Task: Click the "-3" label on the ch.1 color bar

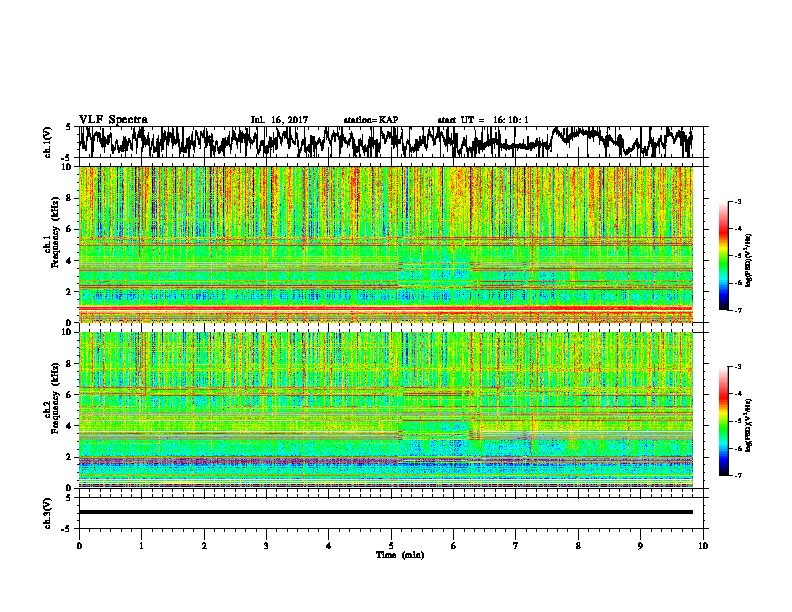Action: pyautogui.click(x=738, y=201)
